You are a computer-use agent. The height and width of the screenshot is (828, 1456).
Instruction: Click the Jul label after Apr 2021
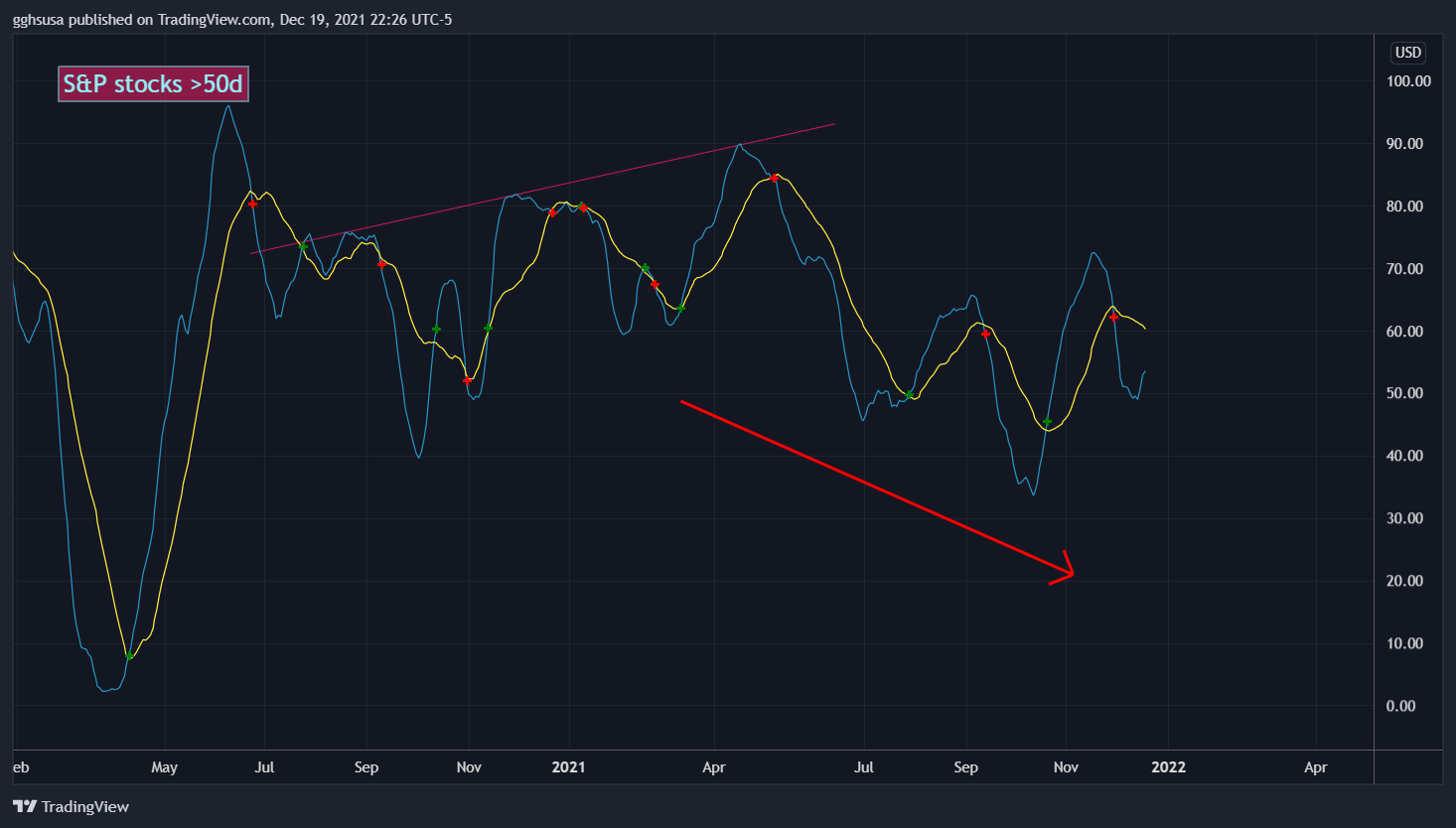point(864,767)
